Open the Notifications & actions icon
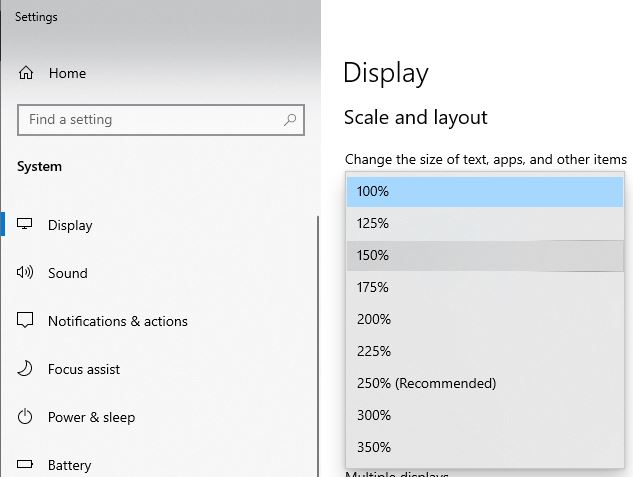Screen dimensions: 633x477 26,321
